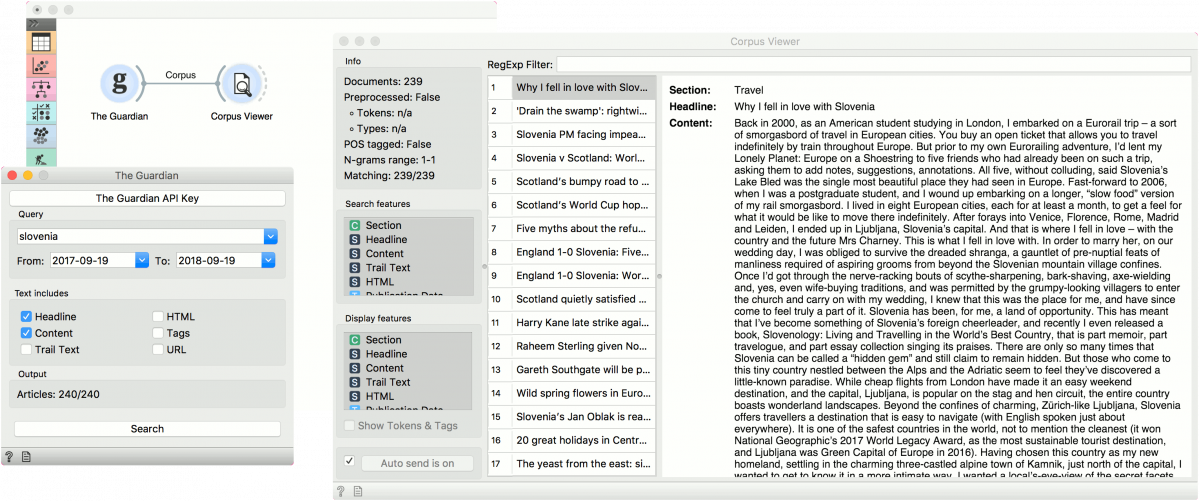Toggle the Show Tokens & Tags checkbox
The image size is (1199, 501).
tap(349, 425)
